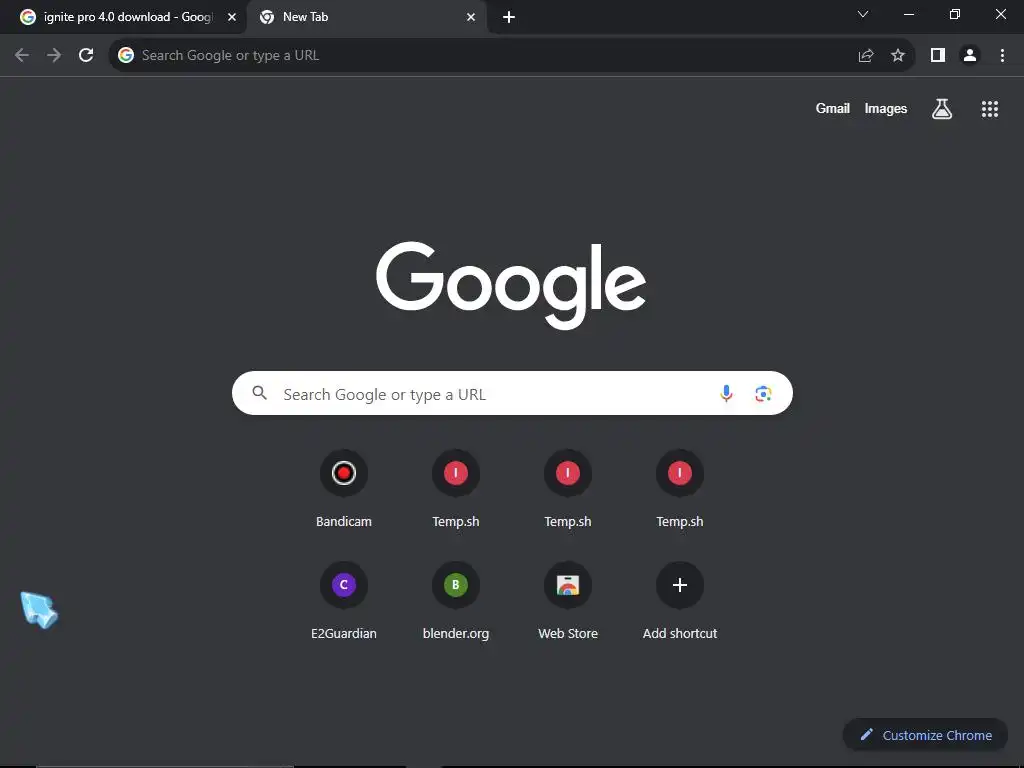Bookmark this tab with the star icon
The image size is (1024, 768).
pyautogui.click(x=898, y=56)
